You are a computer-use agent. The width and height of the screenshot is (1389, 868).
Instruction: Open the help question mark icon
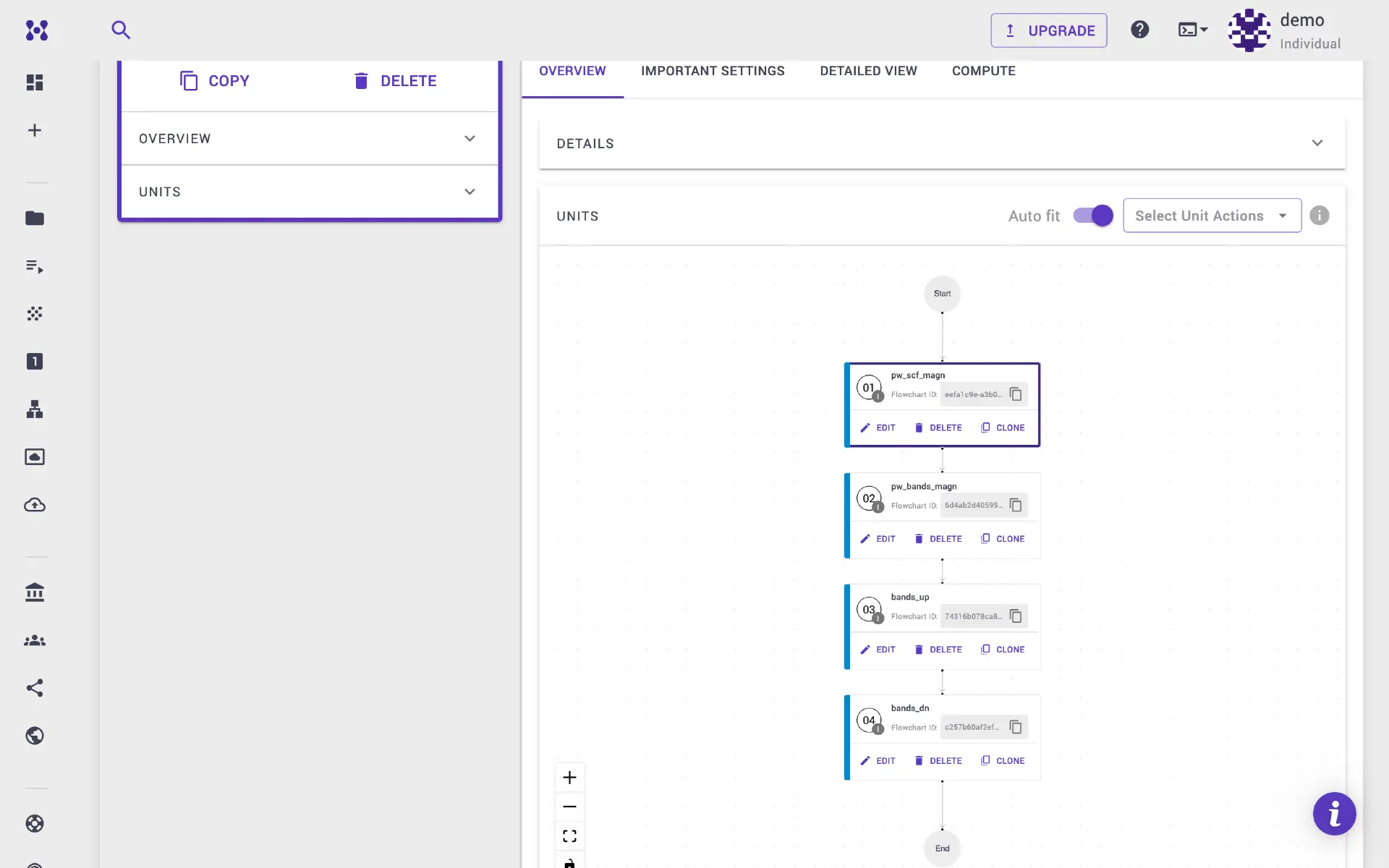[x=1139, y=30]
